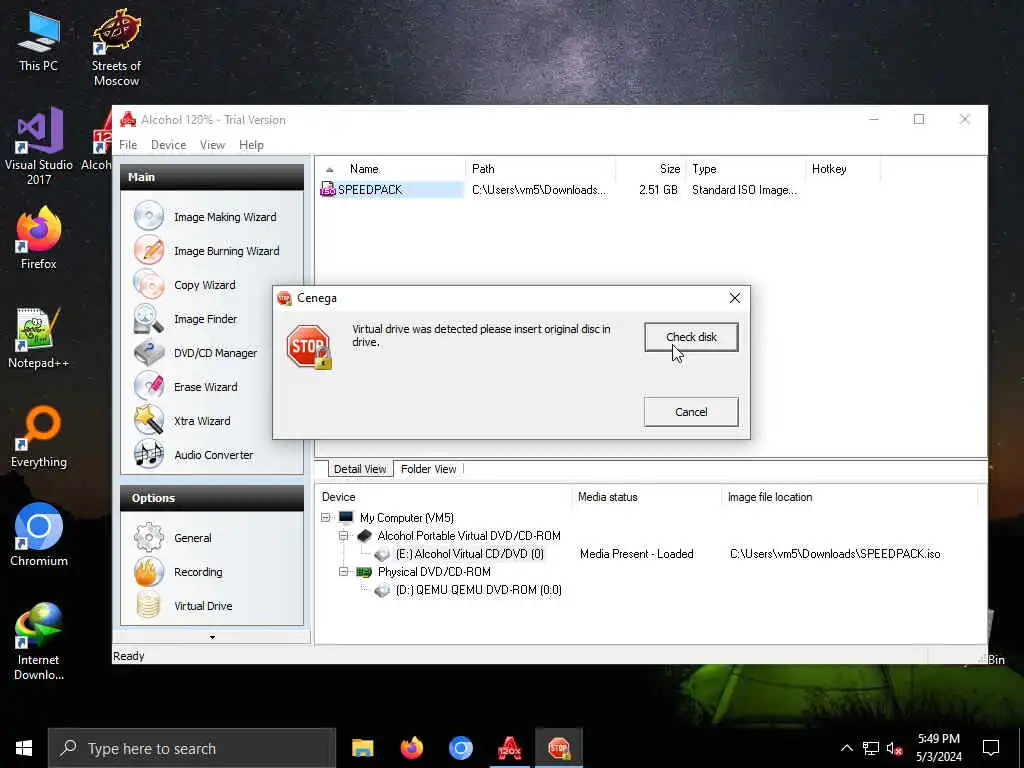The width and height of the screenshot is (1024, 768).
Task: Open DVD/CD Manager drive icon
Action: [149, 353]
